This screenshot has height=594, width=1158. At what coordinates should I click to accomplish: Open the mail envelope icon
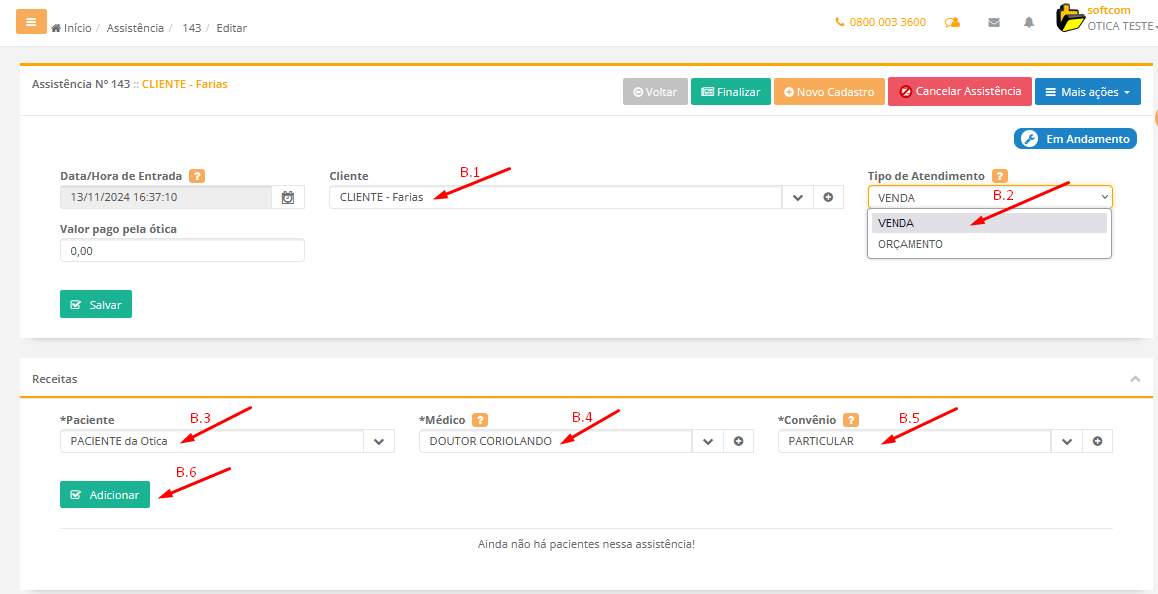tap(993, 22)
